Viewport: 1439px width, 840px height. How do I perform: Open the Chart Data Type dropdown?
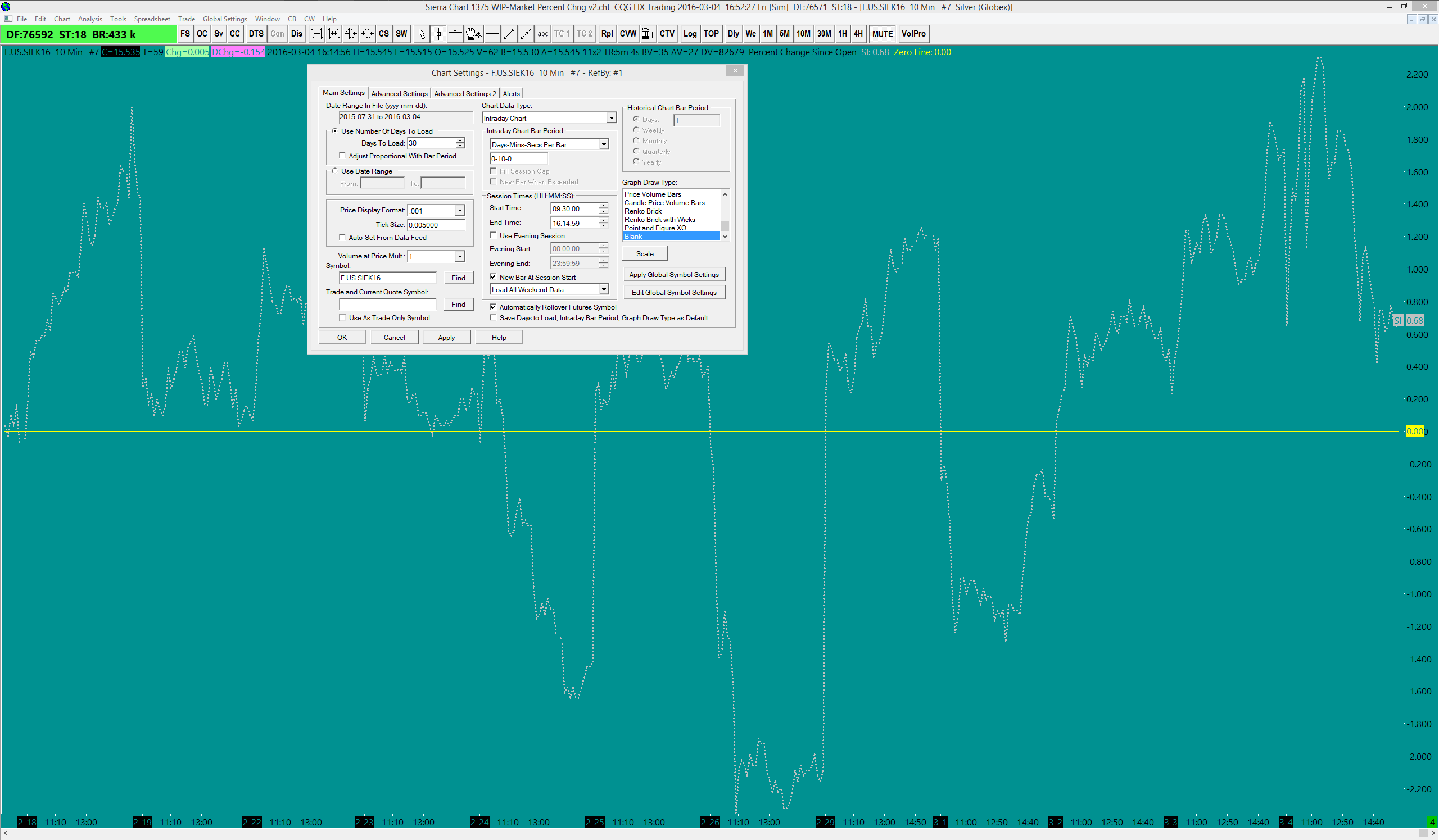pos(611,118)
